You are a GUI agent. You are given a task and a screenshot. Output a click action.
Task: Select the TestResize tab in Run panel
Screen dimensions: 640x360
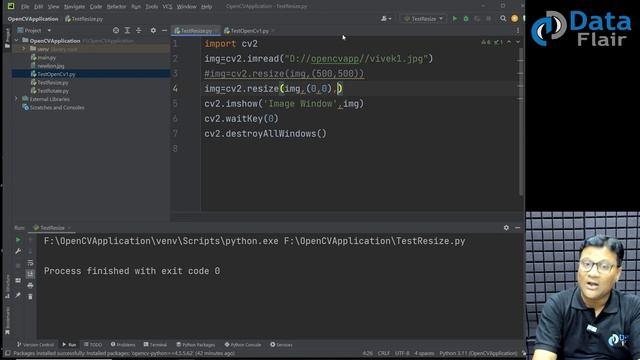[51, 228]
